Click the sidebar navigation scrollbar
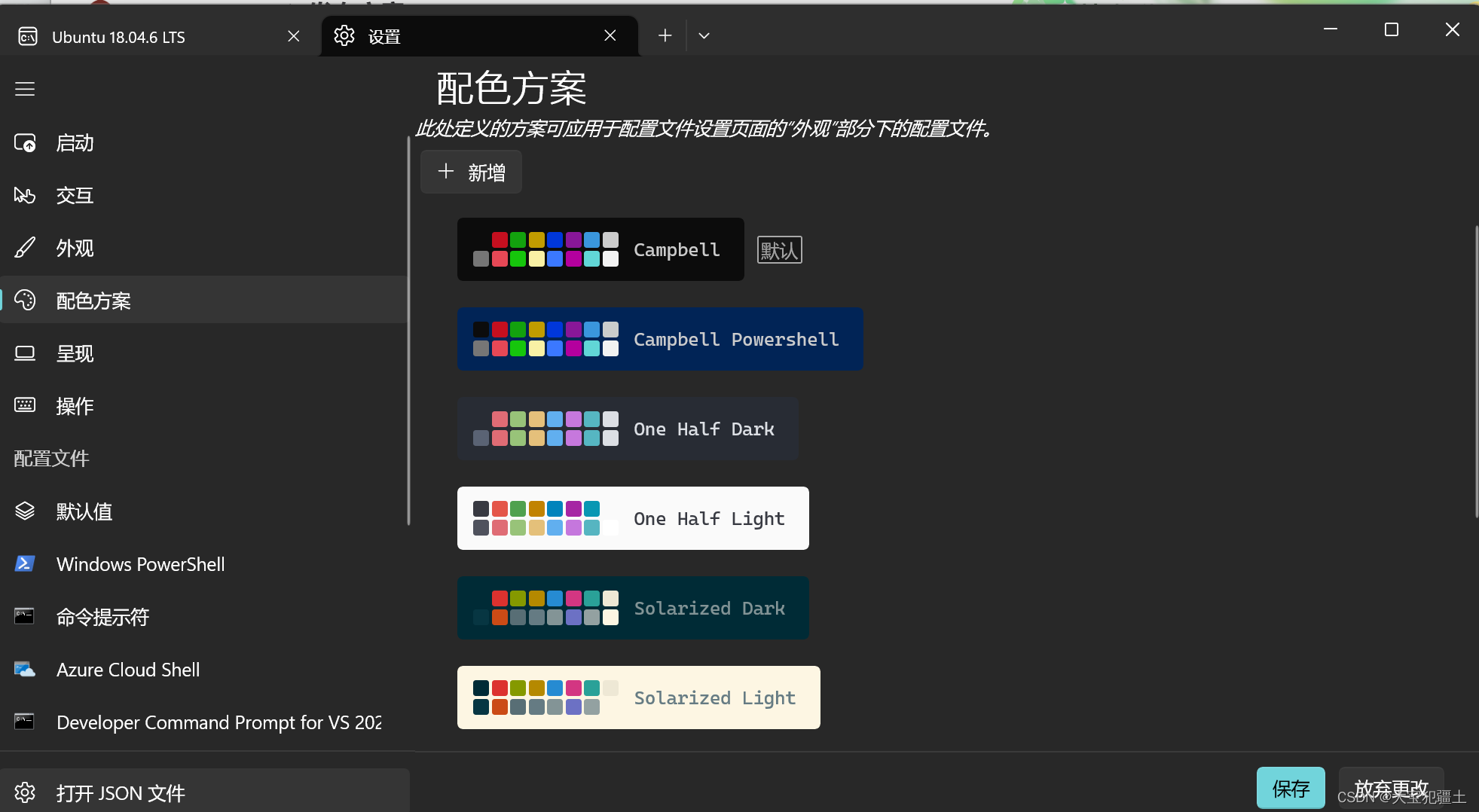The width and height of the screenshot is (1479, 812). click(408, 330)
